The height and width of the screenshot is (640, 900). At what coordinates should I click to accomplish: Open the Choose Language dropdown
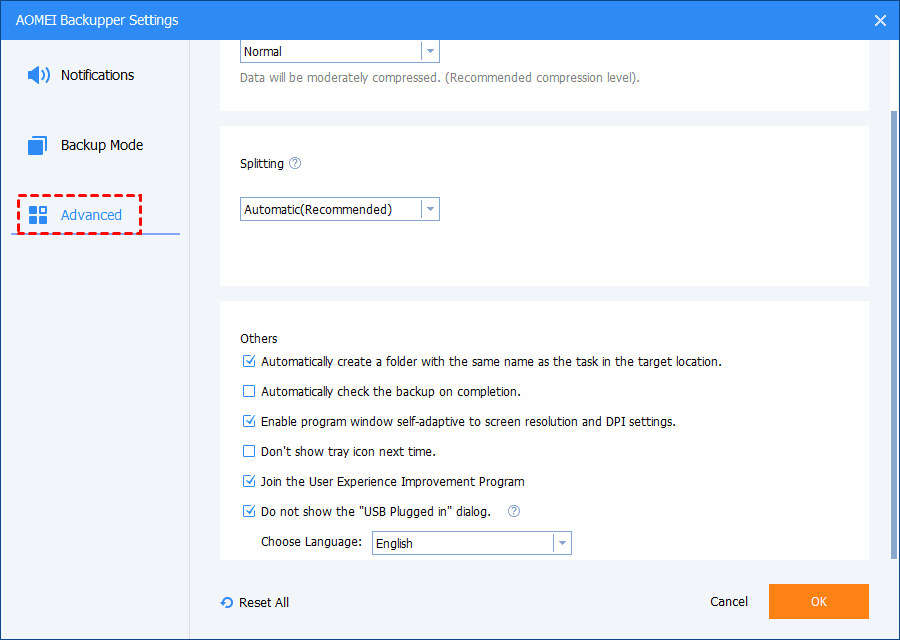click(562, 543)
